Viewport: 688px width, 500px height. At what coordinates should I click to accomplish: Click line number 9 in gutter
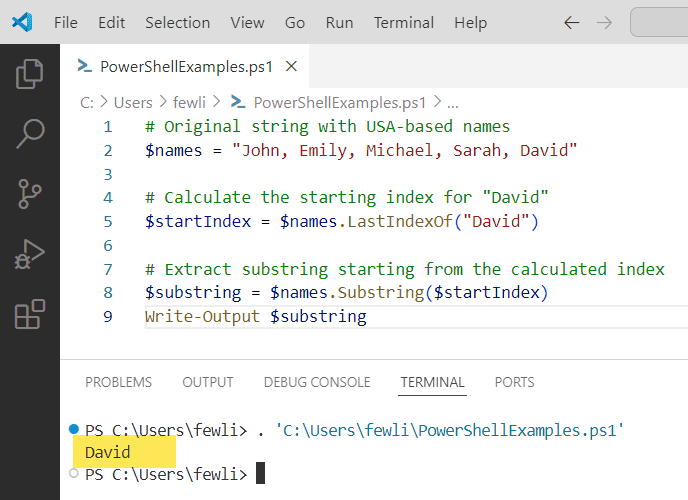click(x=108, y=316)
